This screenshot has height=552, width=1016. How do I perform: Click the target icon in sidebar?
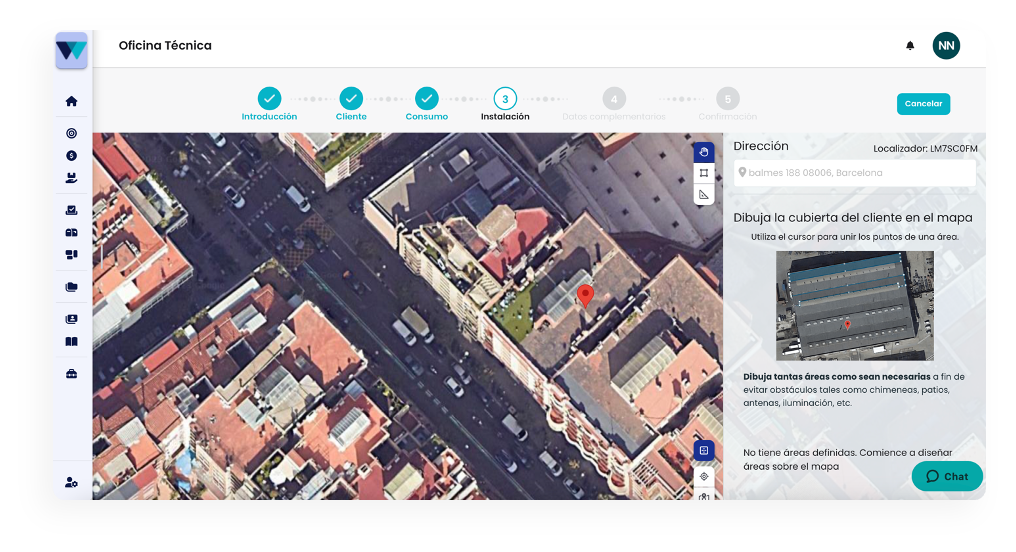[x=71, y=133]
